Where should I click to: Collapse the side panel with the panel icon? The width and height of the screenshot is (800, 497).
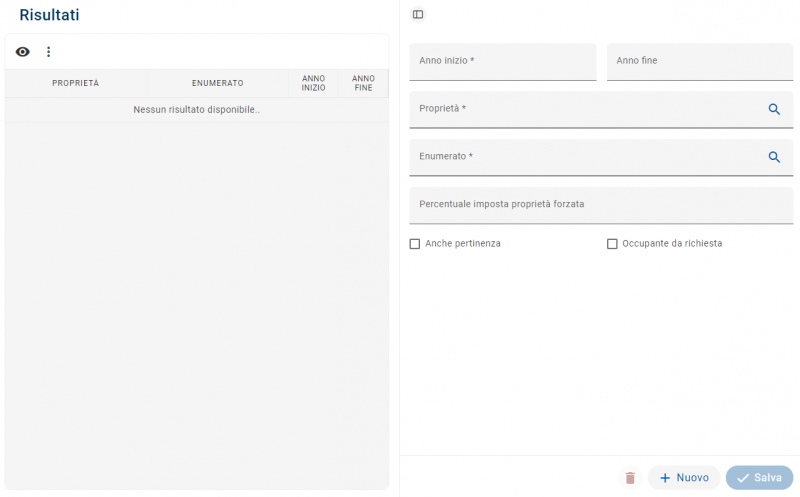coord(418,15)
